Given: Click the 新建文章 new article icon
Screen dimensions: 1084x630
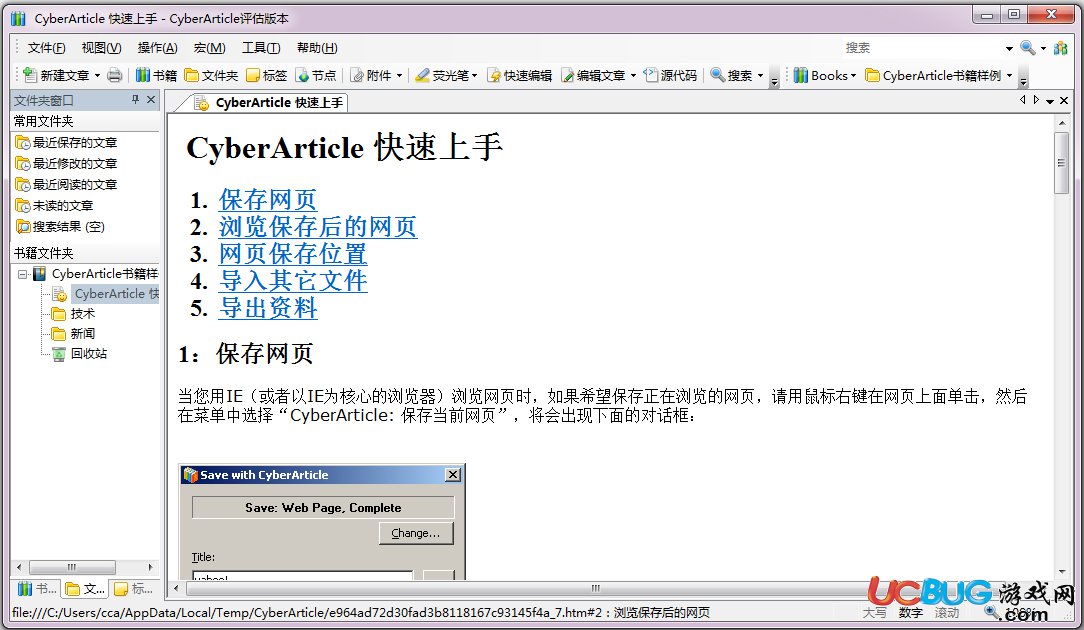Looking at the screenshot, I should (30, 75).
